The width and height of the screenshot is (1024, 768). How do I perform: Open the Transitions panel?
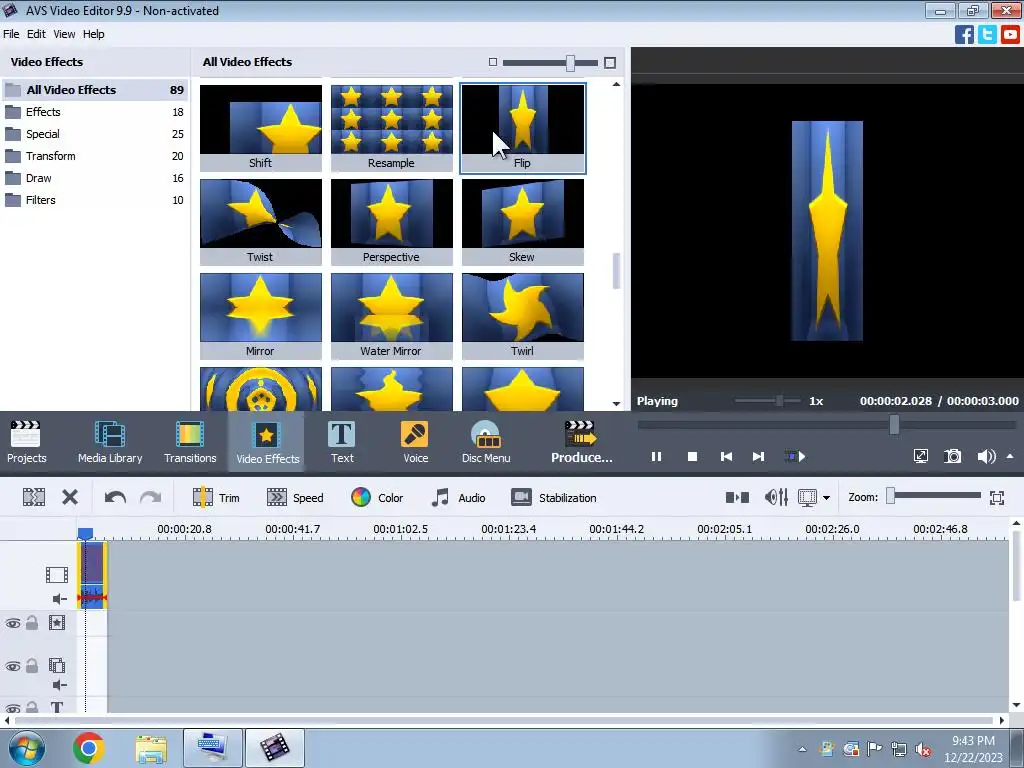pos(190,441)
